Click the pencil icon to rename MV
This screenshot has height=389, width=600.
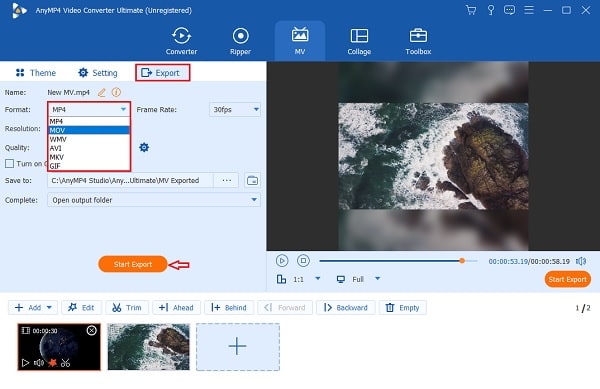click(x=101, y=93)
